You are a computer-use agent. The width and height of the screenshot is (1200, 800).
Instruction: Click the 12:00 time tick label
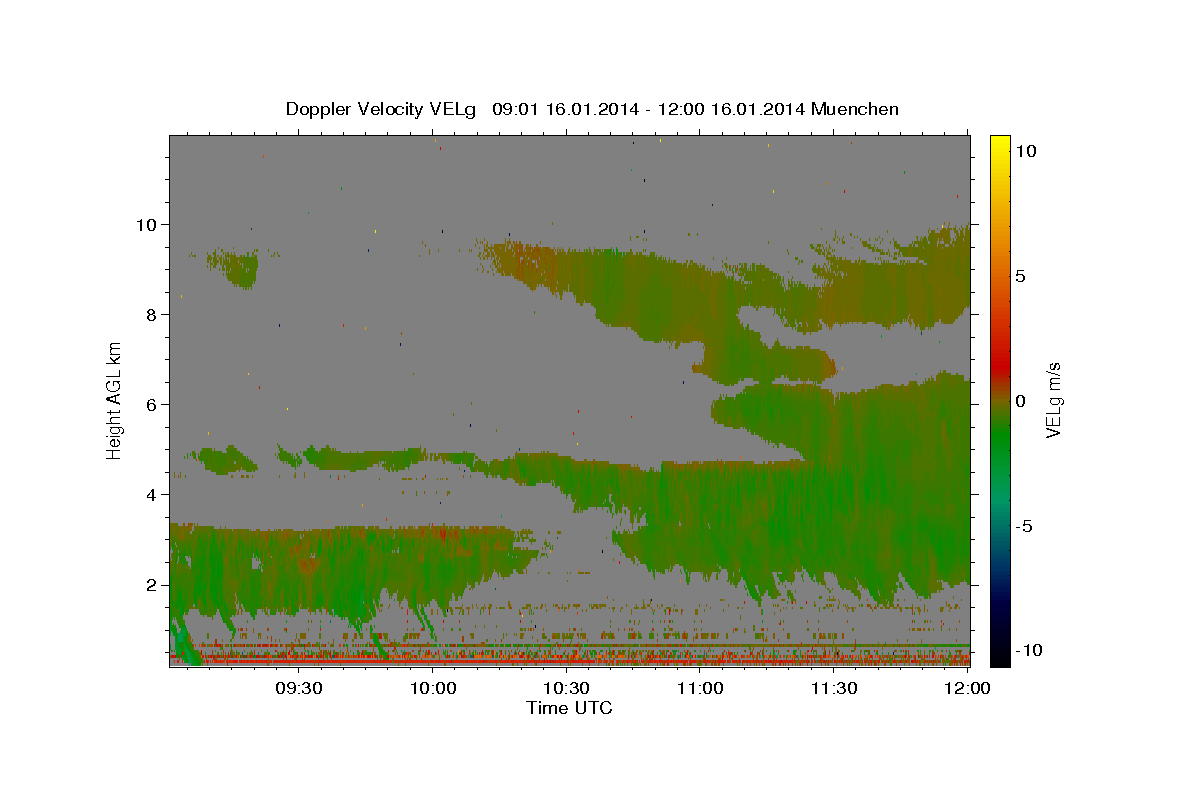pos(967,688)
